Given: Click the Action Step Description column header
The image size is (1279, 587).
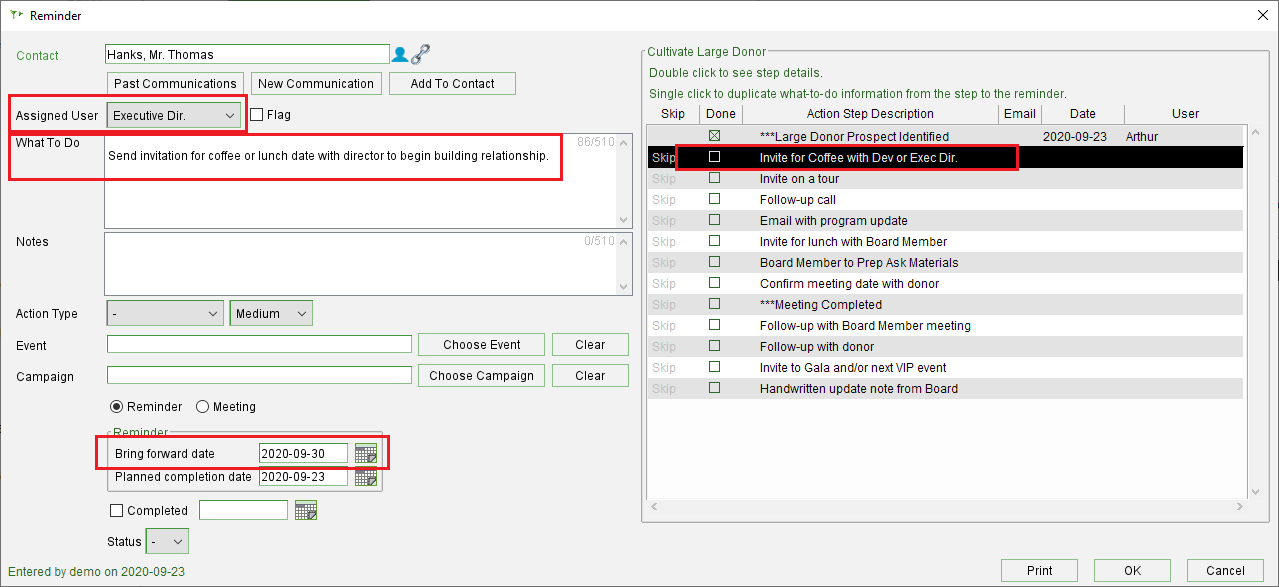Looking at the screenshot, I should coord(870,114).
